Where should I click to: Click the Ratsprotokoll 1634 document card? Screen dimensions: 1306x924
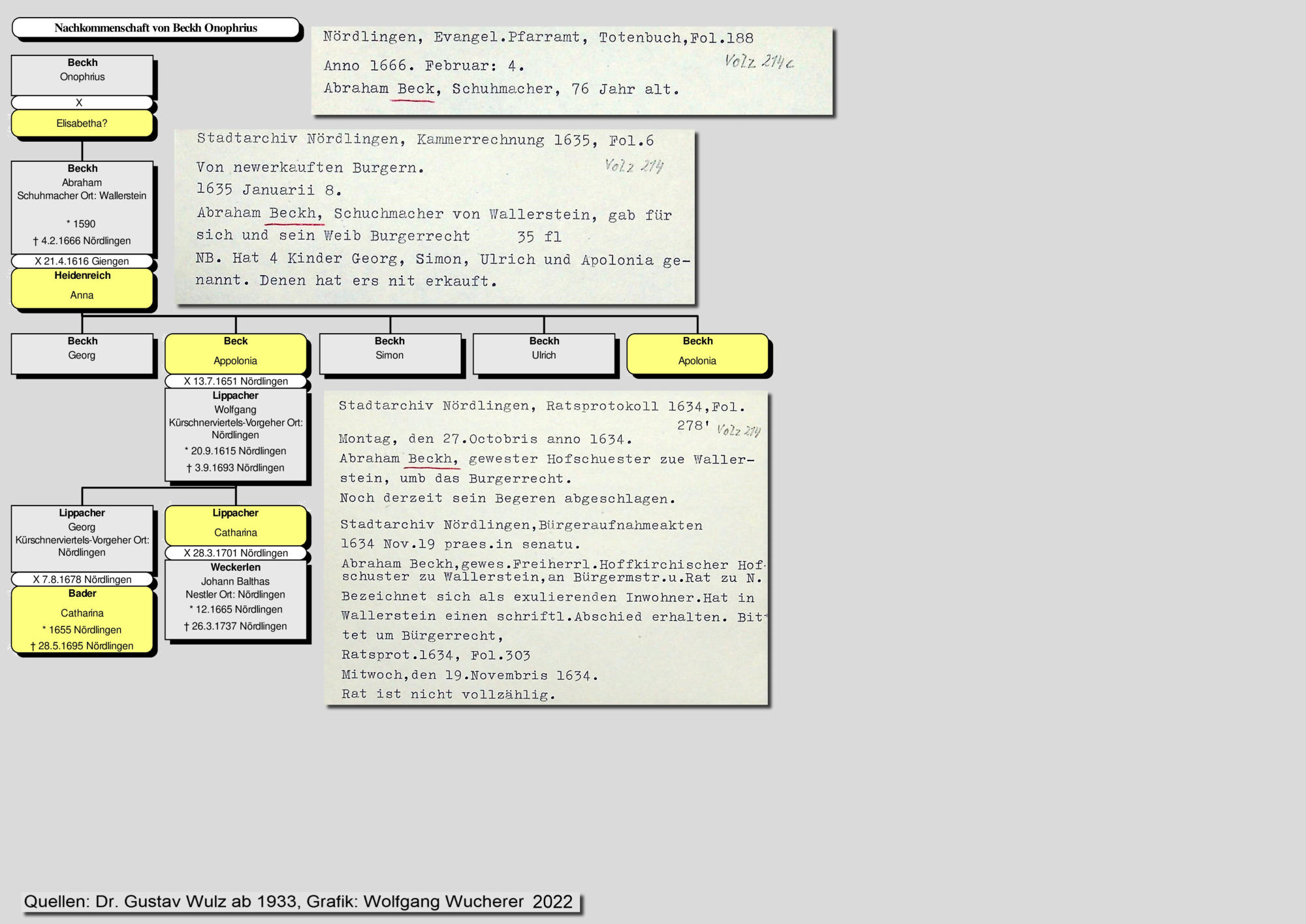[x=546, y=547]
